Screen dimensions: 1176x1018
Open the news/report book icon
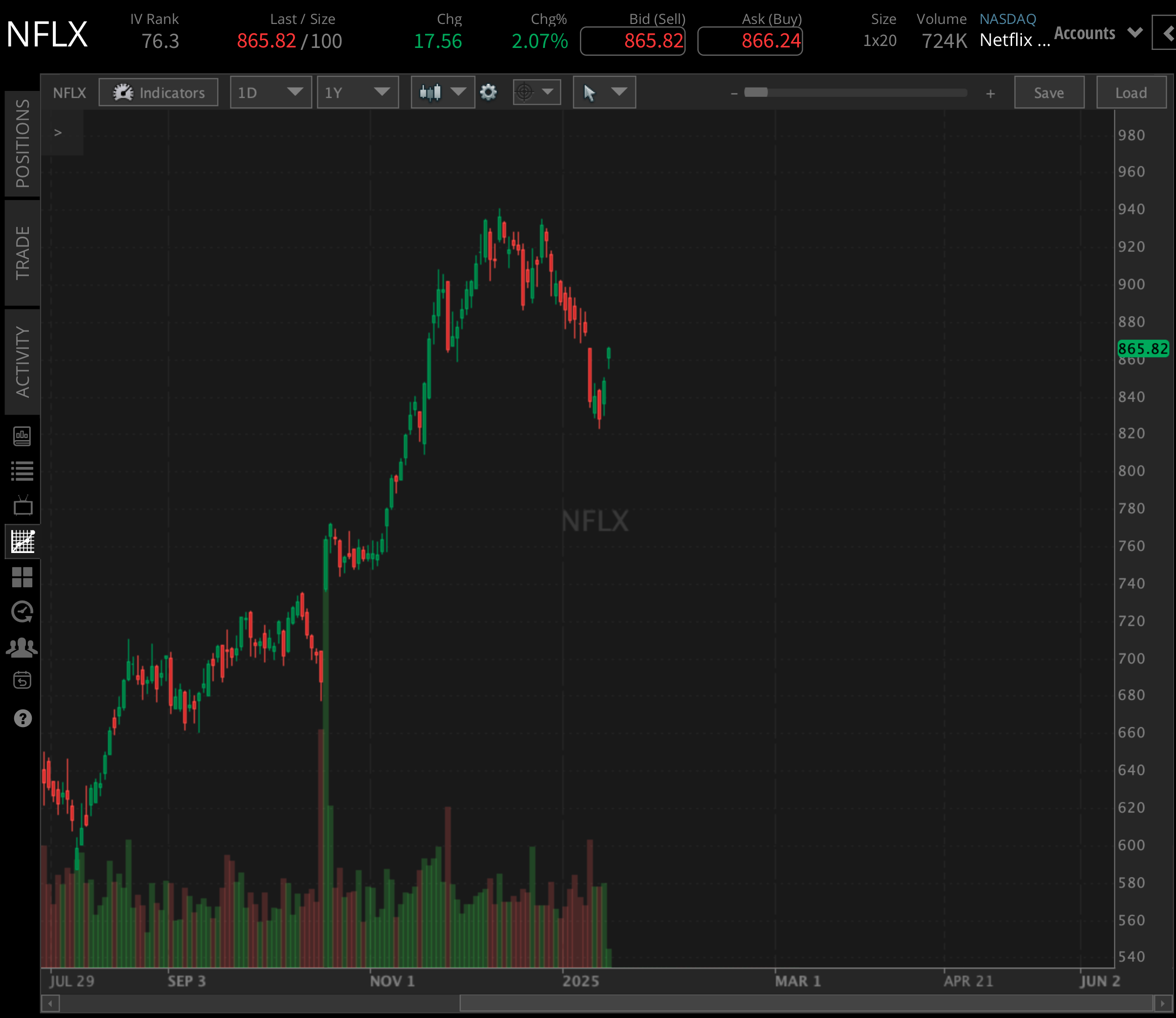(x=23, y=436)
